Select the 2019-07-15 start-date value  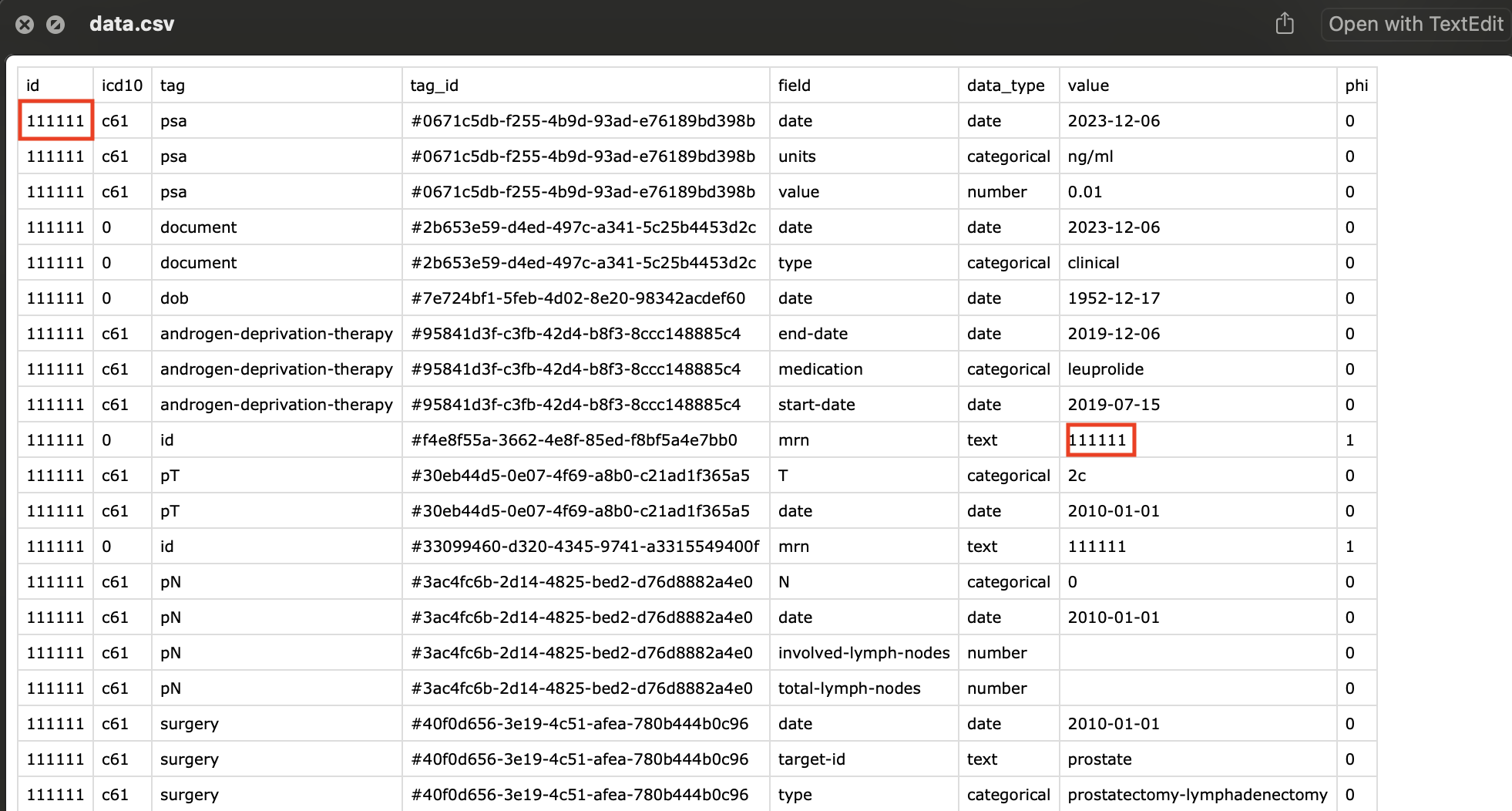coord(1114,405)
